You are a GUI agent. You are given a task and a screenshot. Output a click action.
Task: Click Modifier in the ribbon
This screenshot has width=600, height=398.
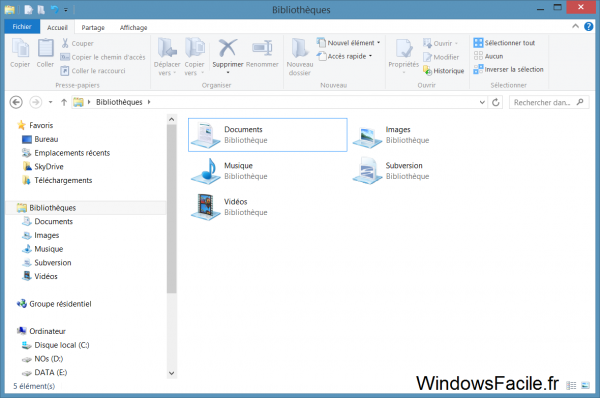(441, 57)
